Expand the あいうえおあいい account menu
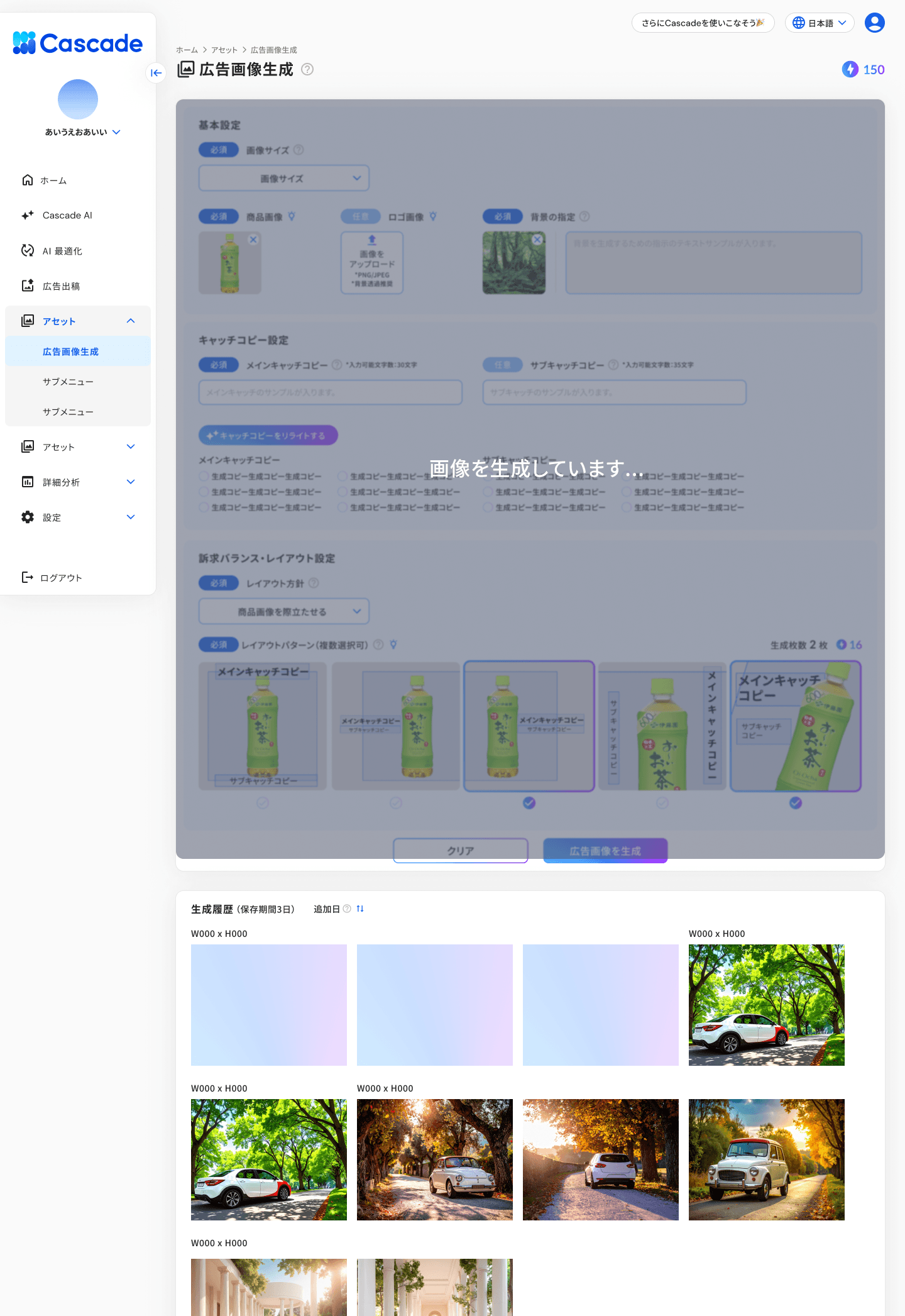 [116, 132]
